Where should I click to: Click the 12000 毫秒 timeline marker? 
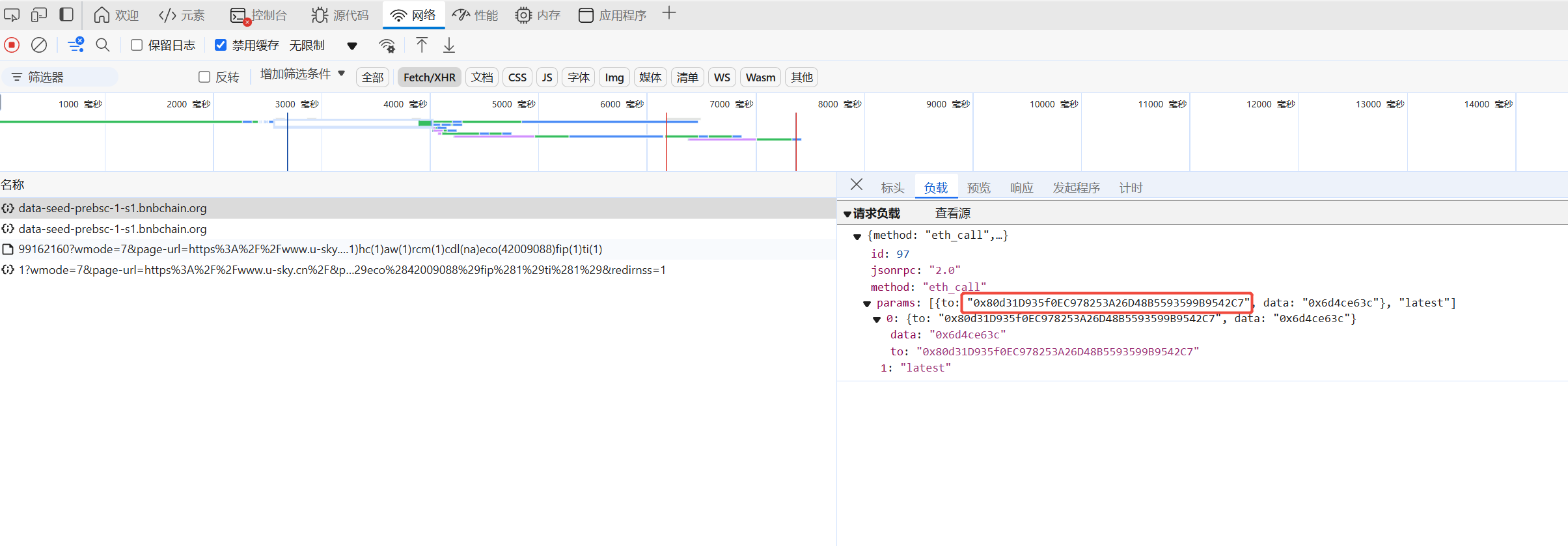point(1271,104)
